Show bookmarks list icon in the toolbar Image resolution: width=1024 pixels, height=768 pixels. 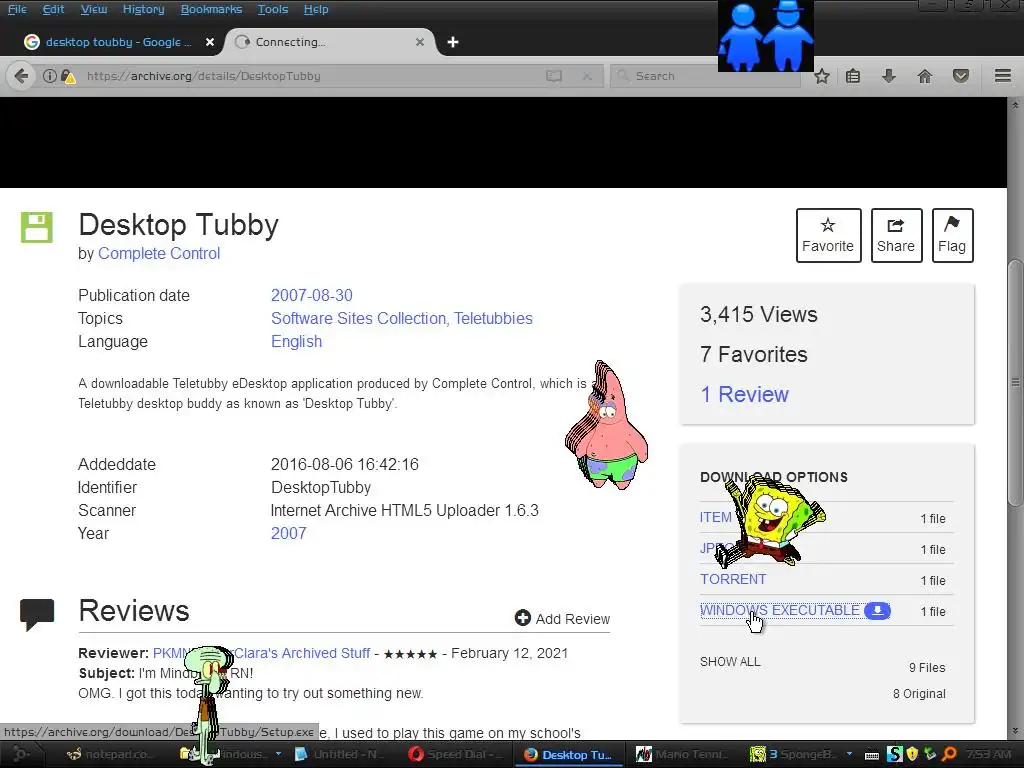tap(853, 76)
